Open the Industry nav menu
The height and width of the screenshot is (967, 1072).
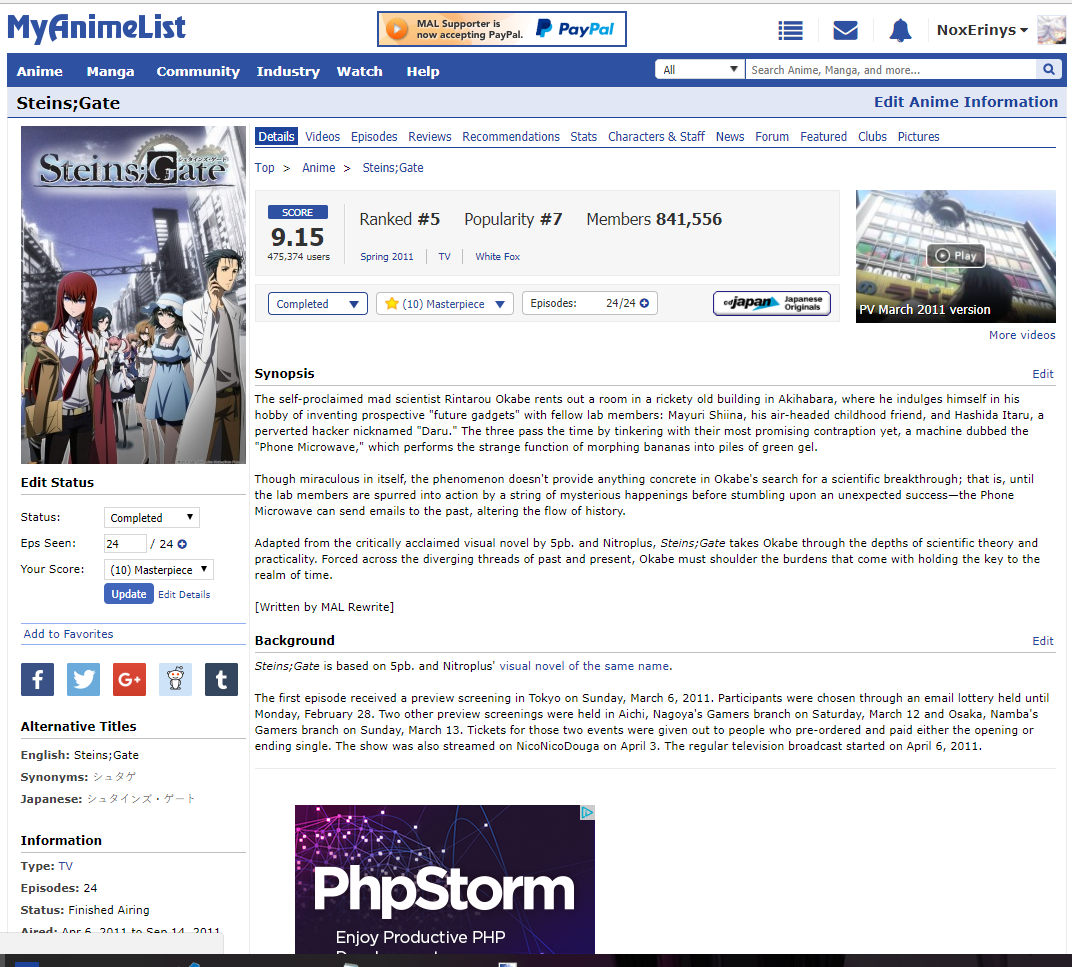[x=288, y=71]
